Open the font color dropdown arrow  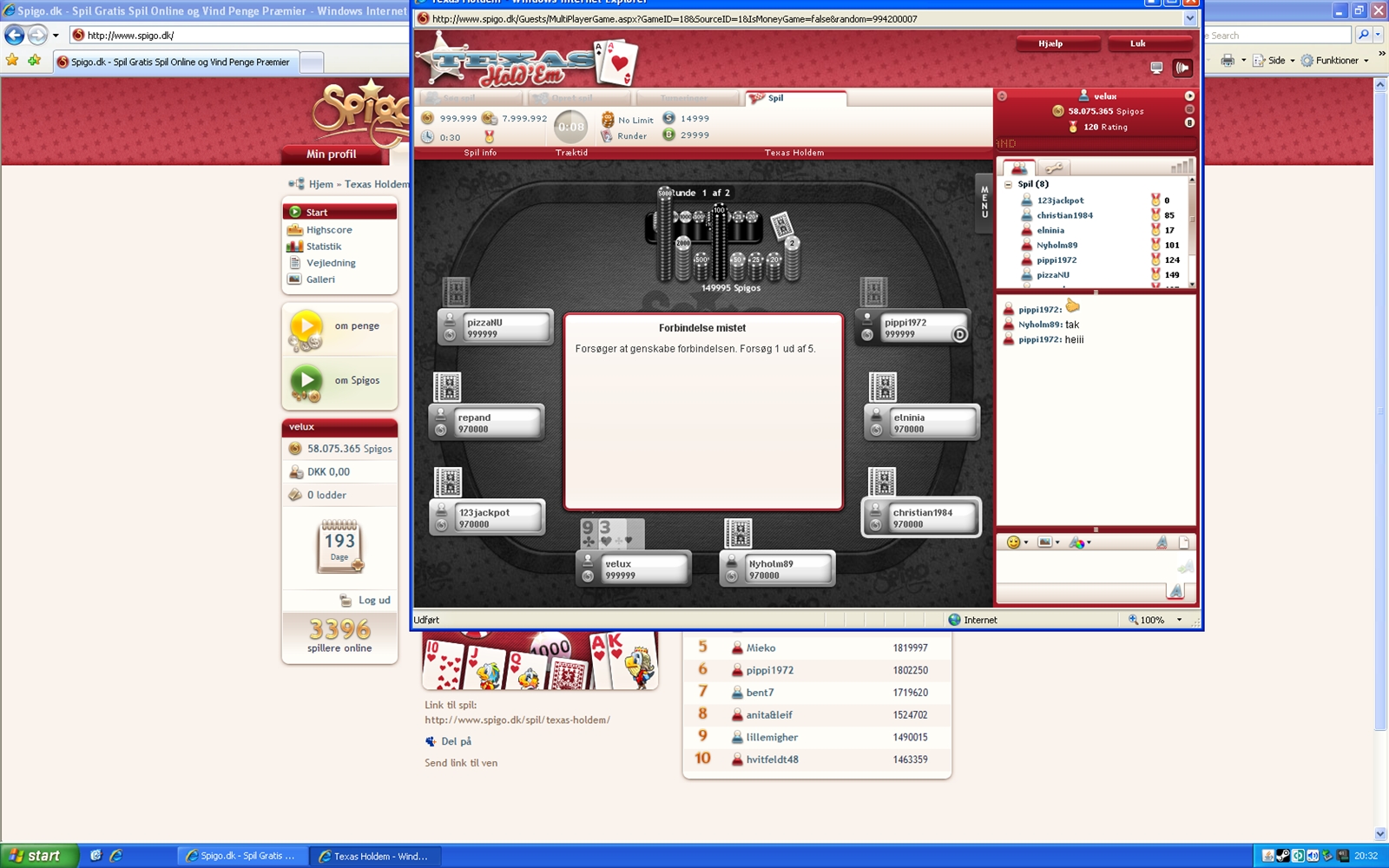(x=1089, y=542)
